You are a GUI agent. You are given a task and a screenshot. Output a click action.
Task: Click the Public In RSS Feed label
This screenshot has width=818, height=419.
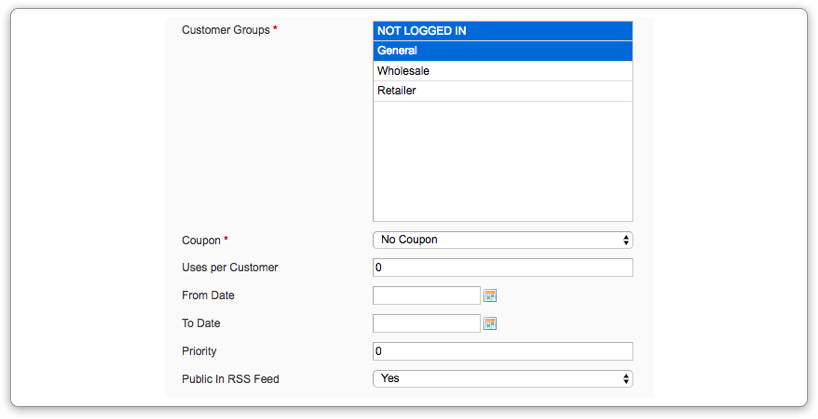pyautogui.click(x=231, y=379)
